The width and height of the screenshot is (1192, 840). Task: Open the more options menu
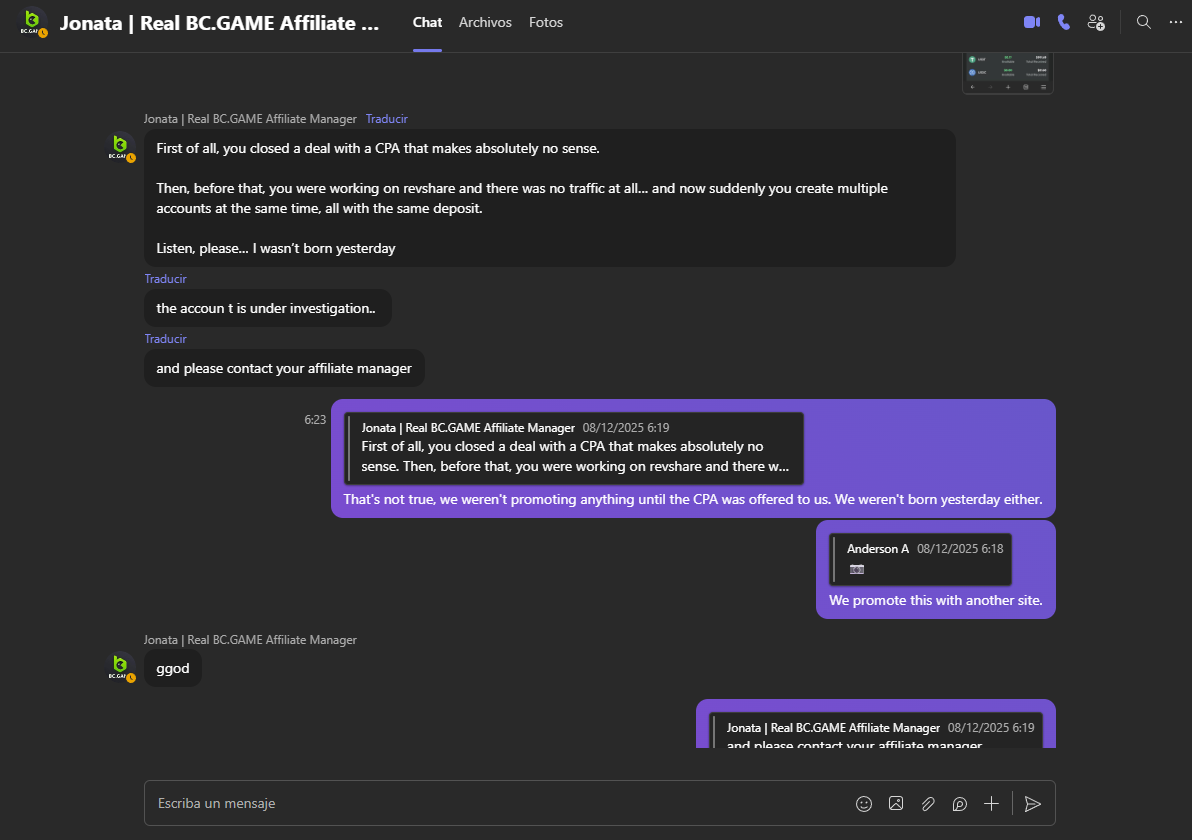tap(1175, 21)
